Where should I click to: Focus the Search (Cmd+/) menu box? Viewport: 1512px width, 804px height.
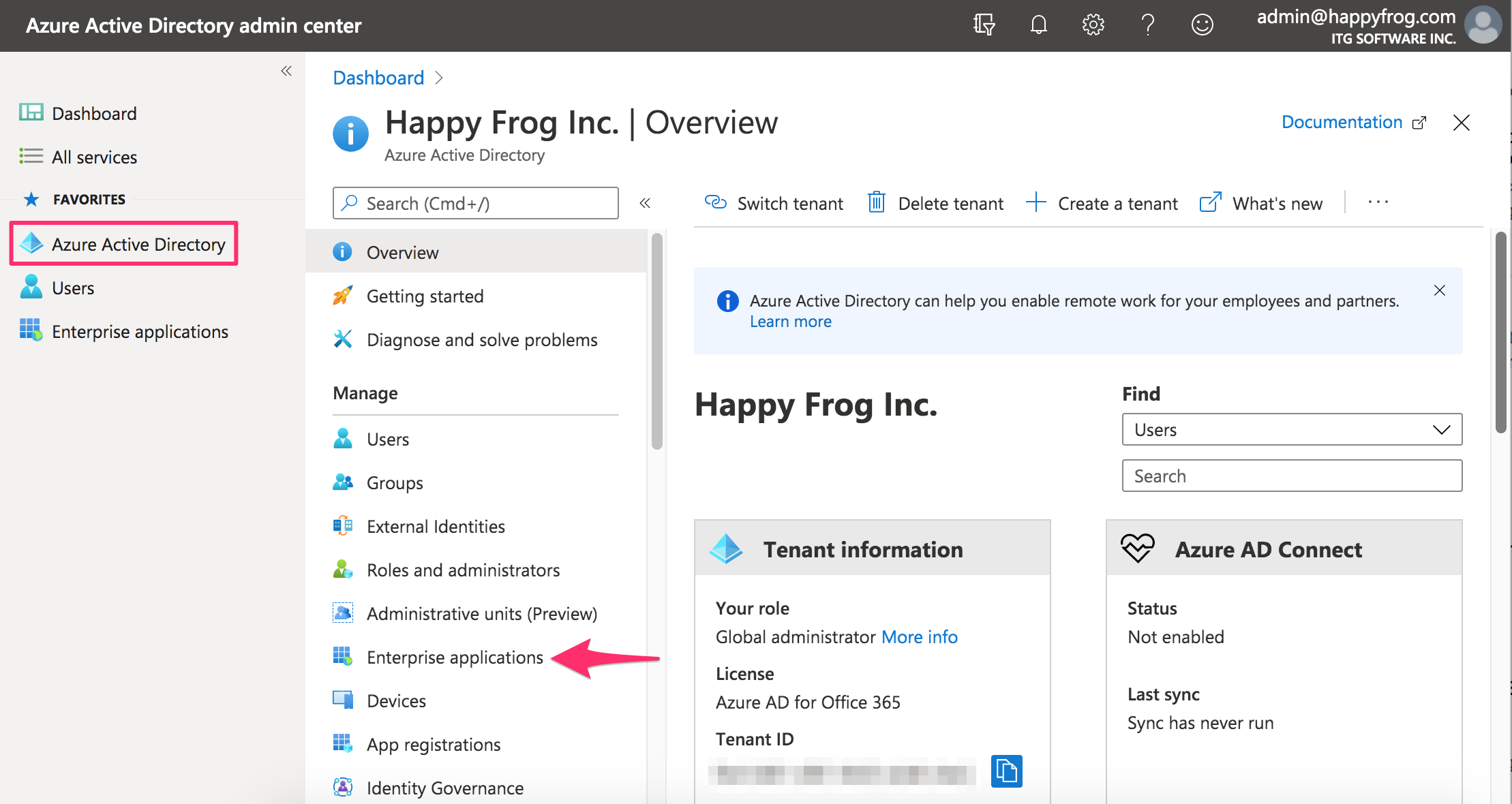tap(476, 203)
